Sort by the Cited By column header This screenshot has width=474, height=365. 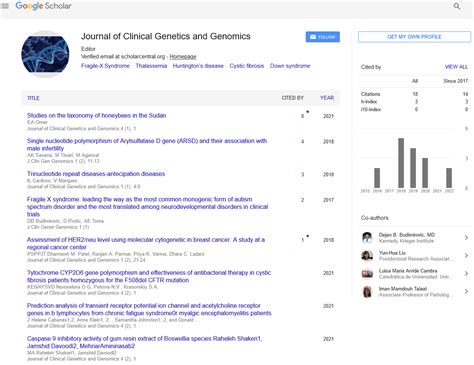(292, 98)
